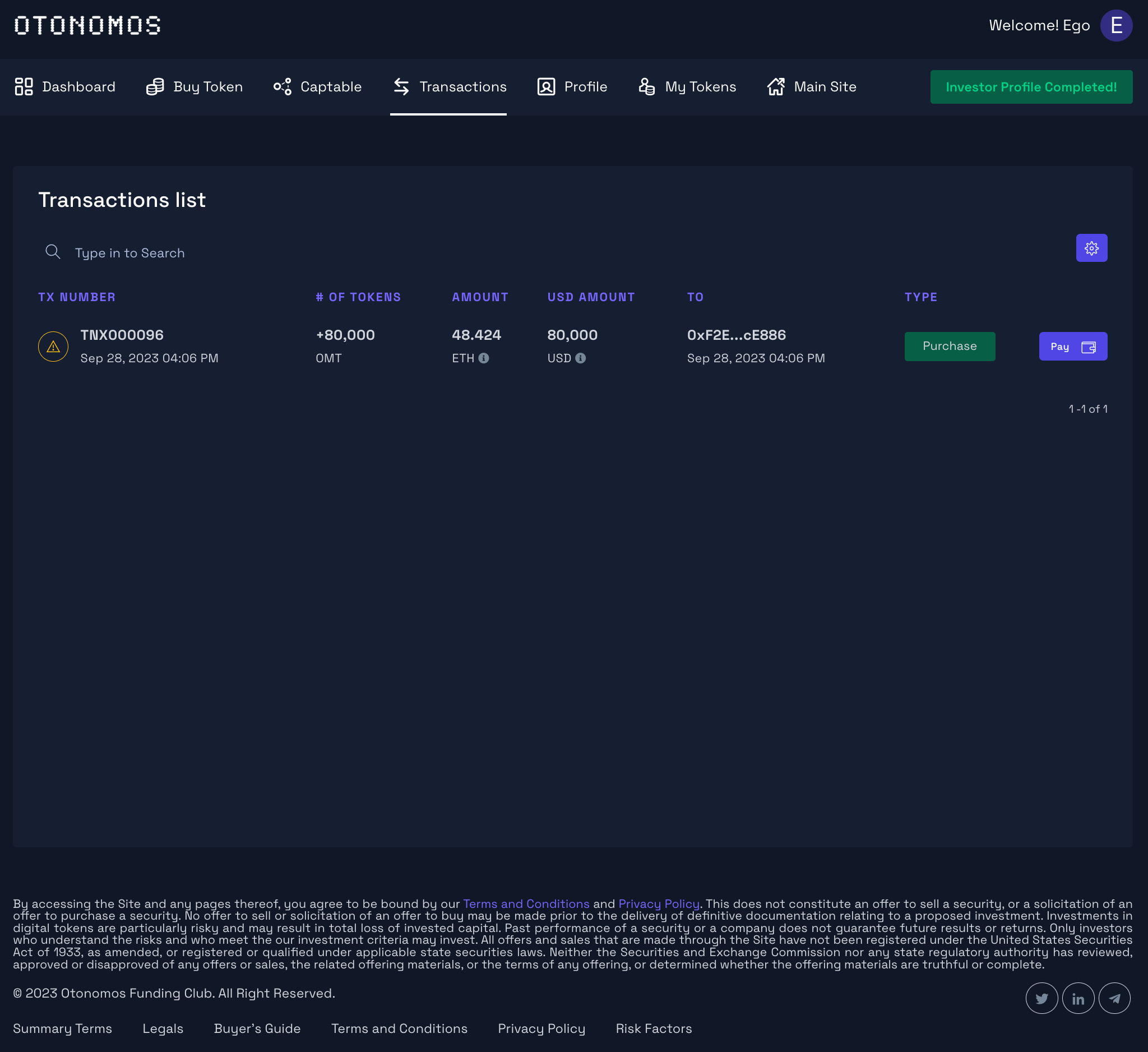Click the 48.424 amount value
The image size is (1148, 1052).
tap(476, 335)
